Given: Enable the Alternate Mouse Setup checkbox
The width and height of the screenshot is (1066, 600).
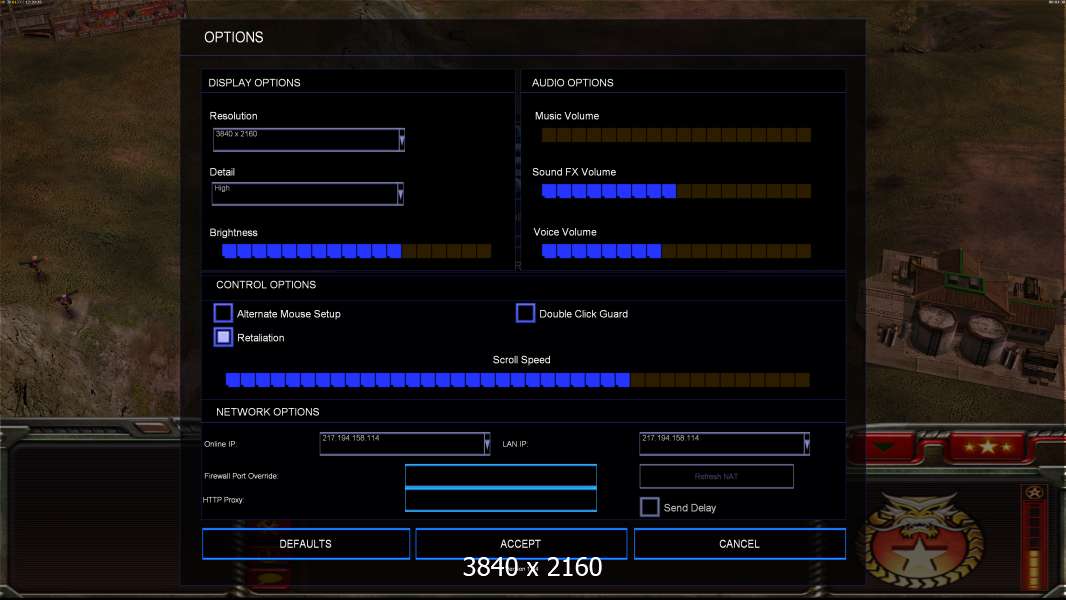Looking at the screenshot, I should click(x=223, y=313).
